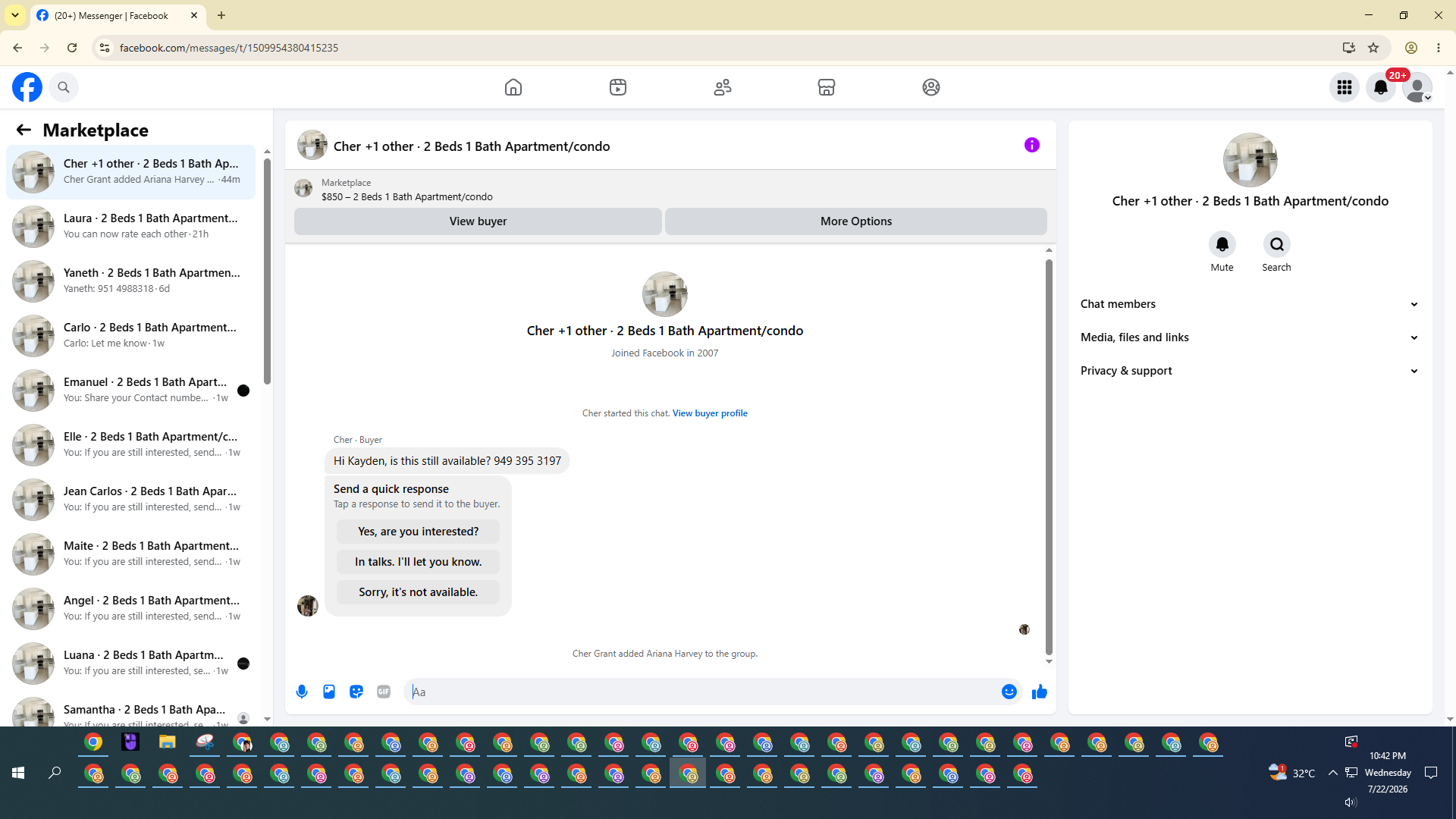Show hidden system tray icons
The width and height of the screenshot is (1456, 819).
coord(1332,773)
